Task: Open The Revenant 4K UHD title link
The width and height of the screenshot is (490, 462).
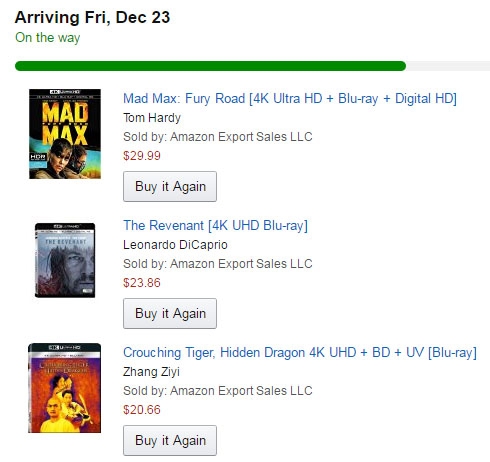Action: [215, 226]
